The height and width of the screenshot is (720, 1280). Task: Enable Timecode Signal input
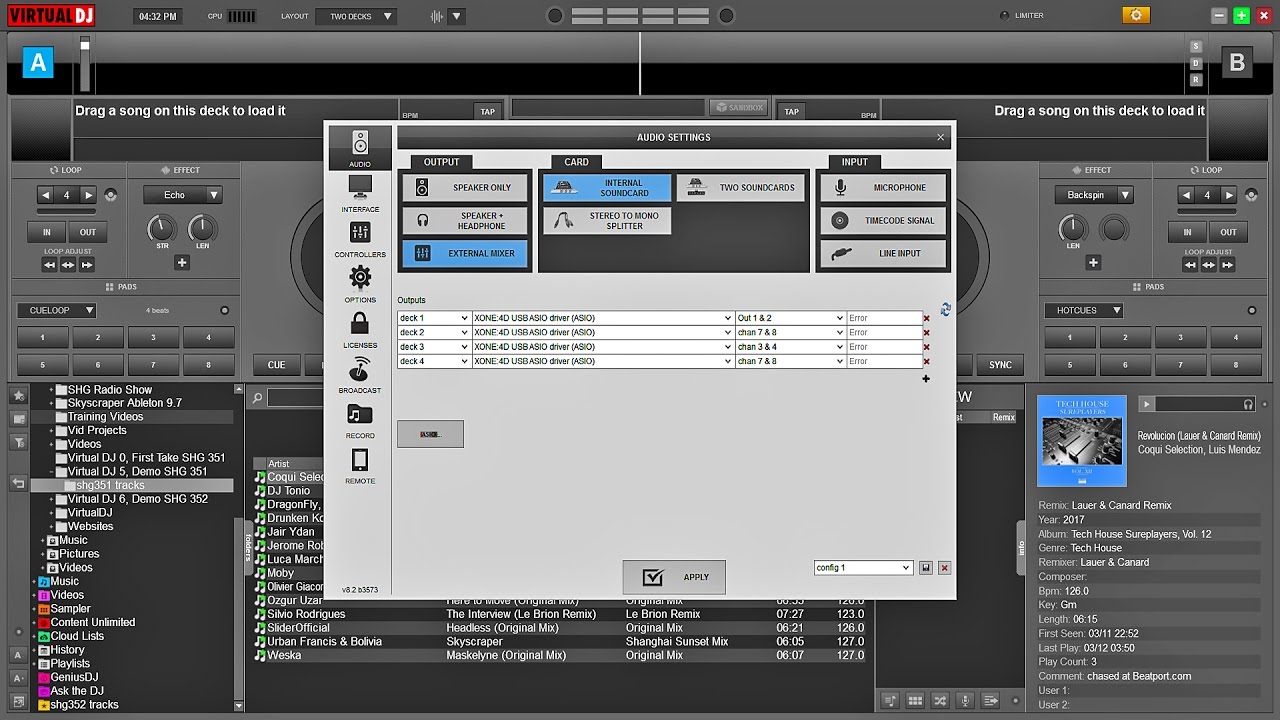[884, 221]
